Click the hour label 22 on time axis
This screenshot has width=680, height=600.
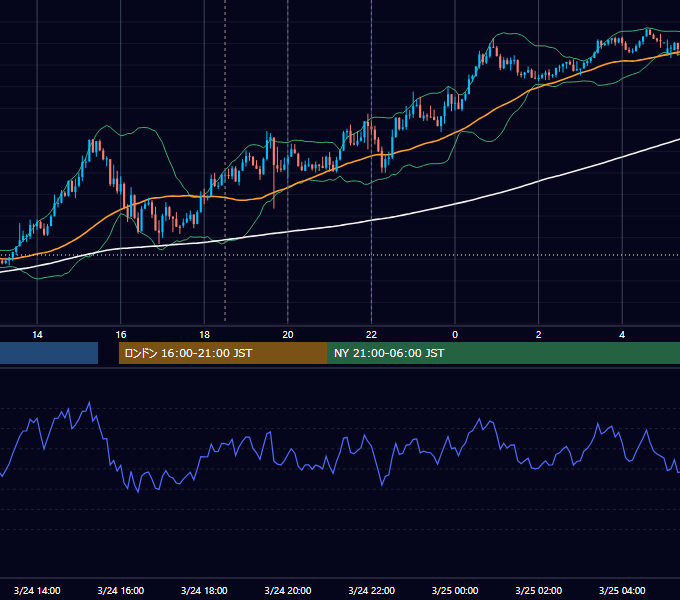(x=371, y=335)
